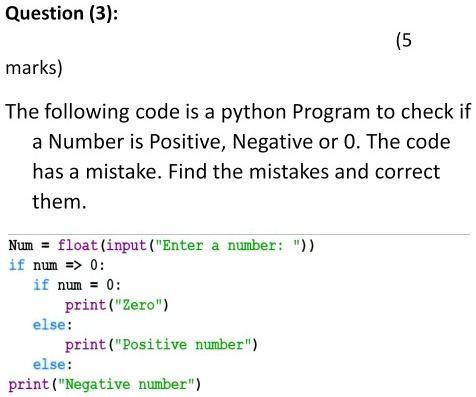Click the "Enter a number: " string
Image resolution: width=476 pixels, height=397 pixels.
tap(228, 246)
